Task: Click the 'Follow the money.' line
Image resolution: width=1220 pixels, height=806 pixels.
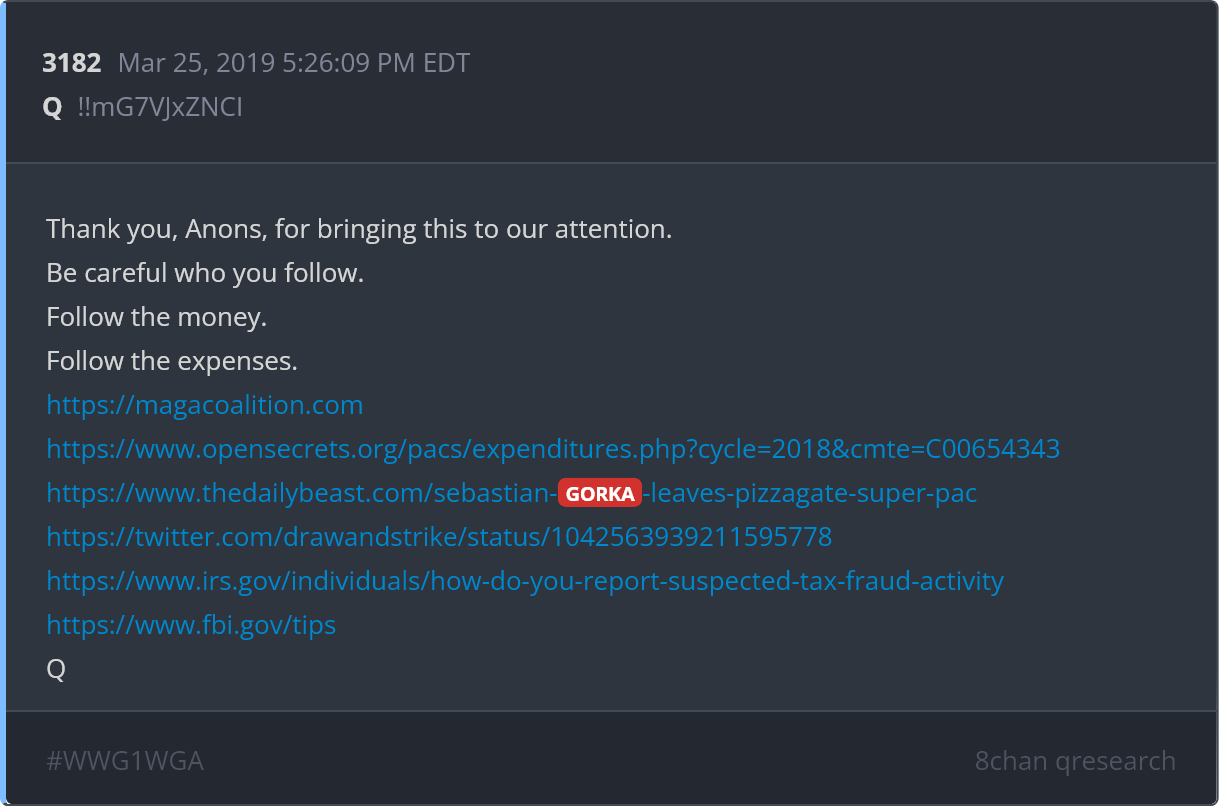Action: tap(157, 317)
